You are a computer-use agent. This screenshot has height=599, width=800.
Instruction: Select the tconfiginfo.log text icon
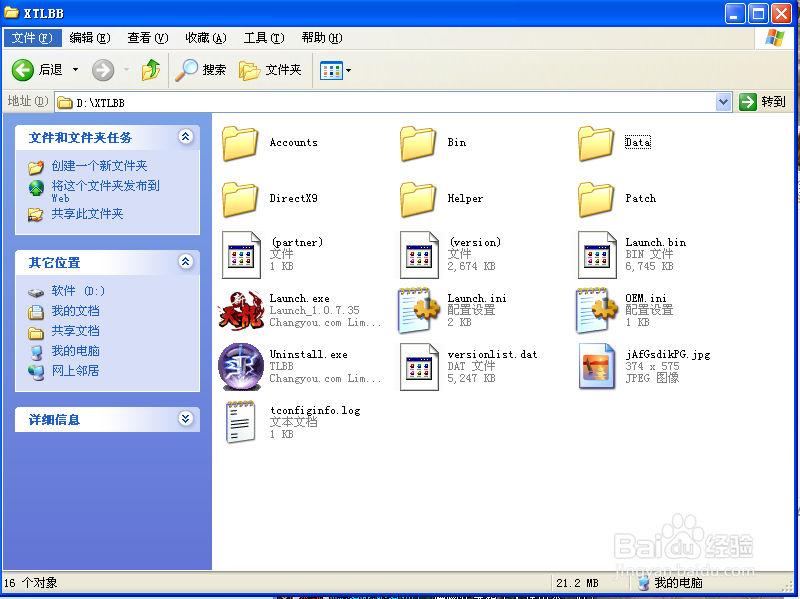click(x=240, y=422)
